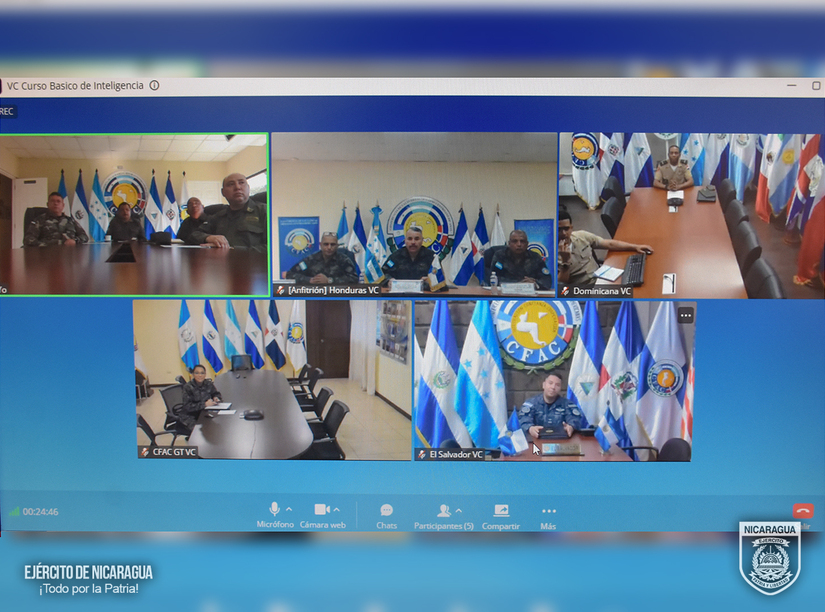Click the Compartir screen share icon

tap(501, 511)
